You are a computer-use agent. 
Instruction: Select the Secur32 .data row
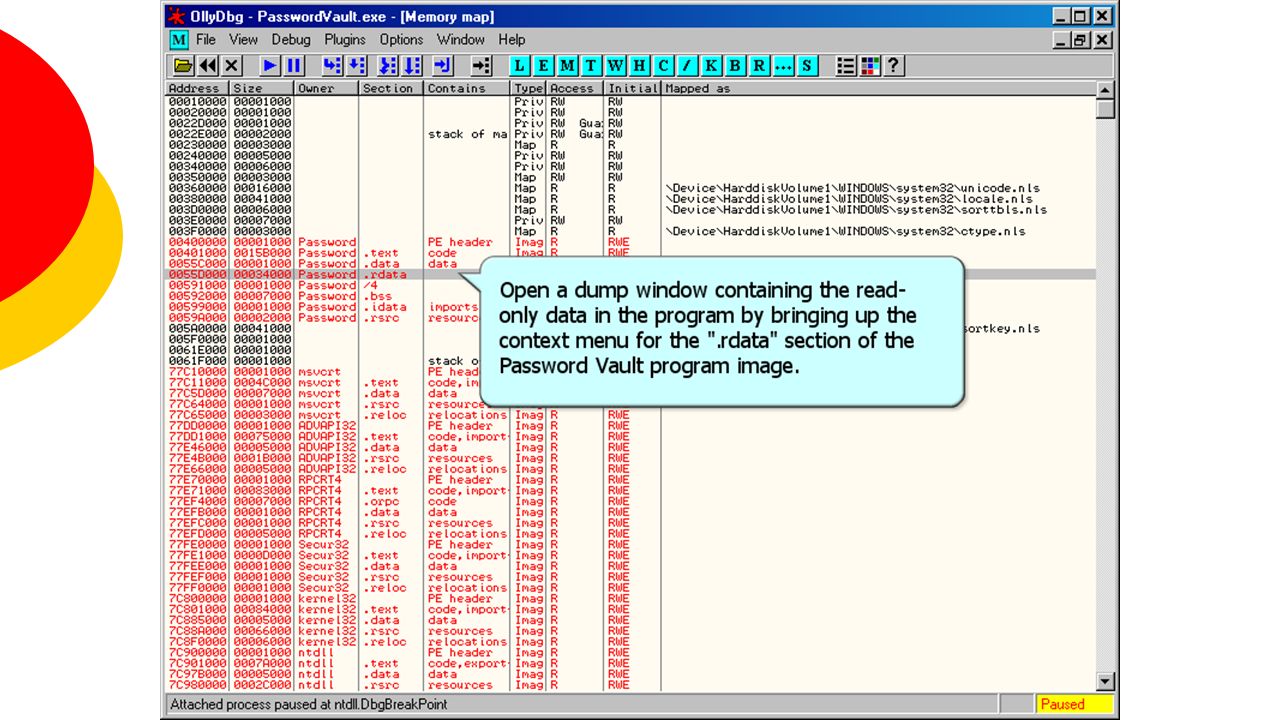click(x=630, y=566)
